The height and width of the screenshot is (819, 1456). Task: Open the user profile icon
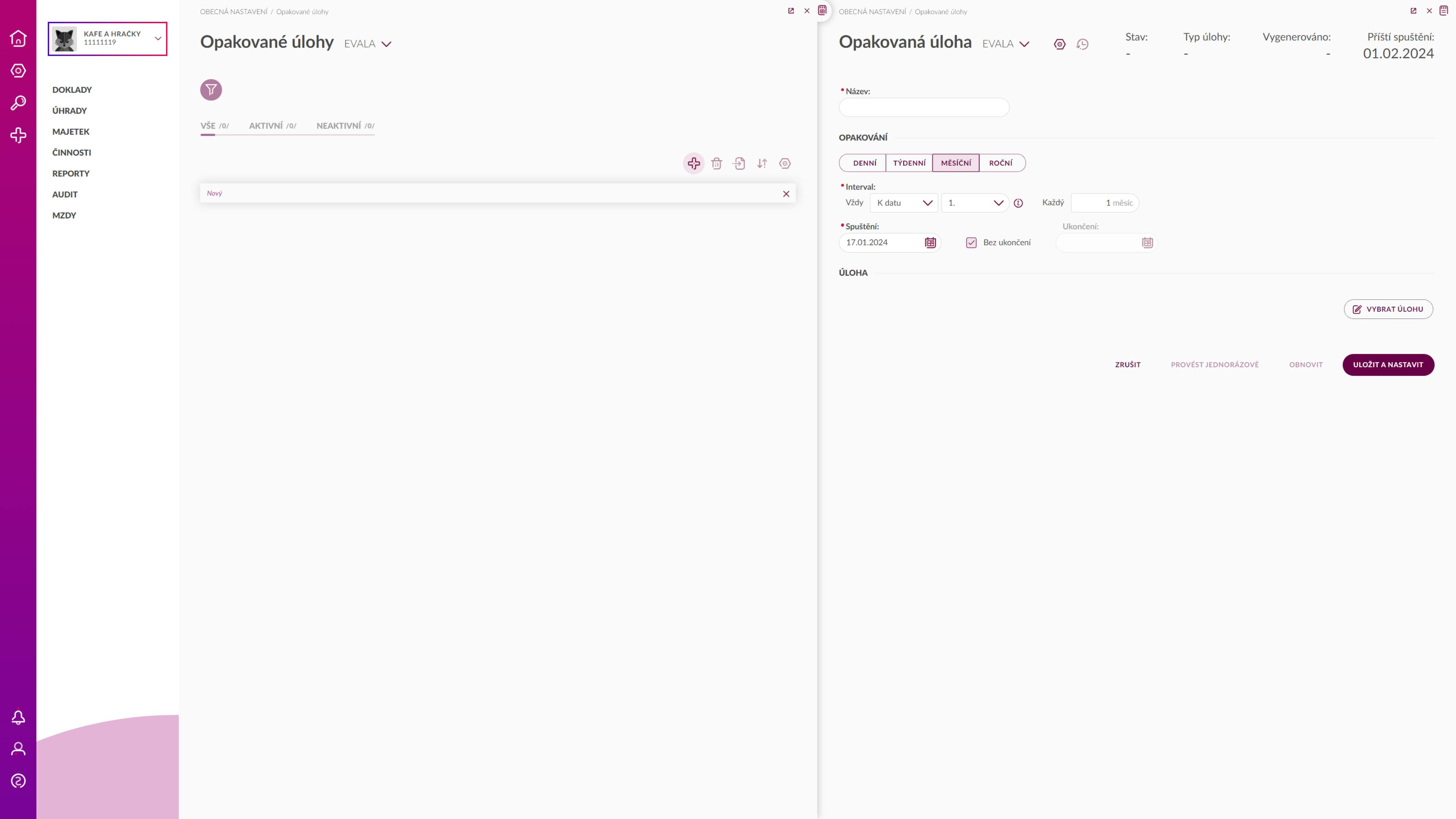pos(18,749)
